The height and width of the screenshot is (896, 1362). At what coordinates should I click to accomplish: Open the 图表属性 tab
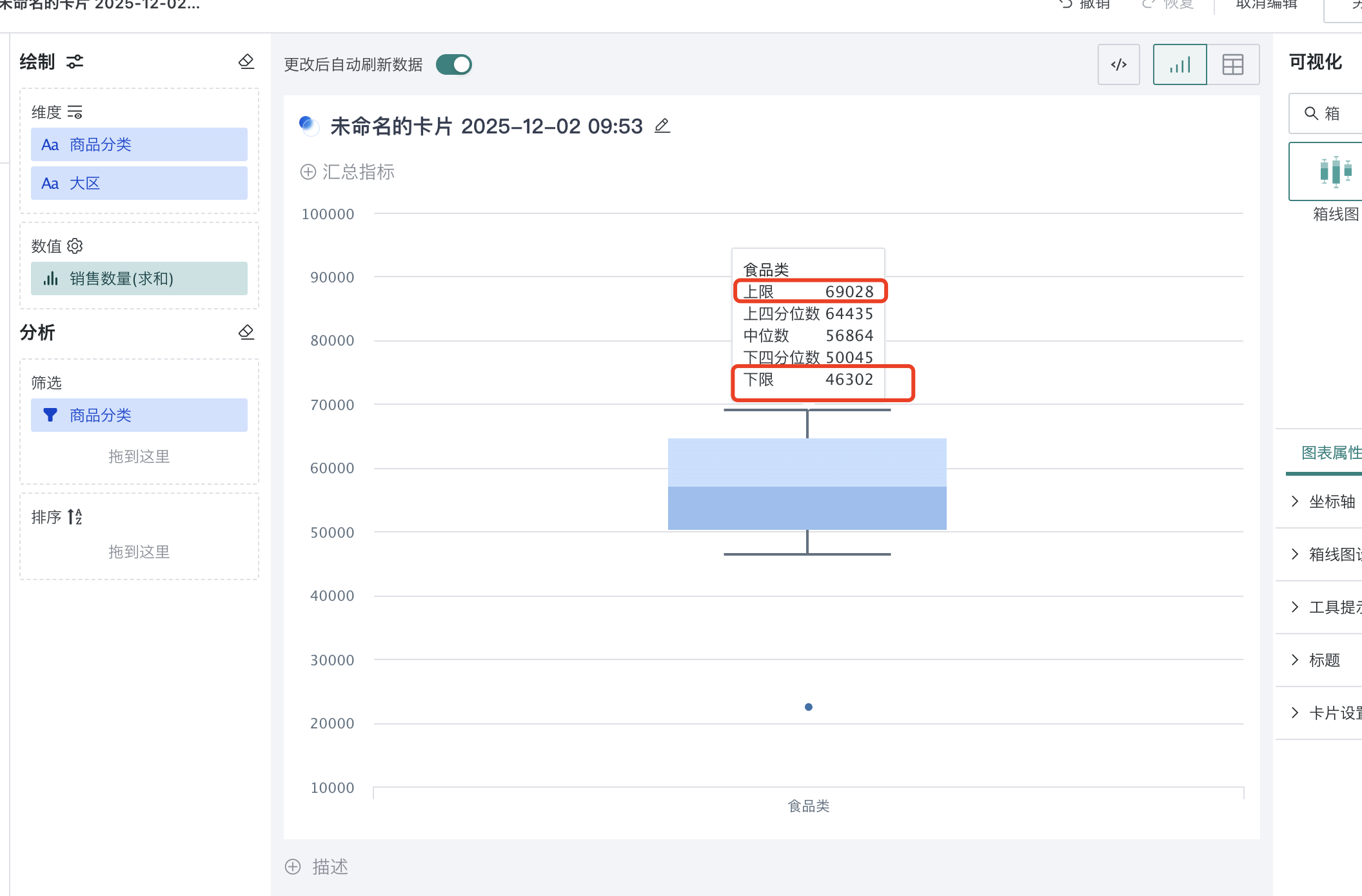pos(1330,453)
